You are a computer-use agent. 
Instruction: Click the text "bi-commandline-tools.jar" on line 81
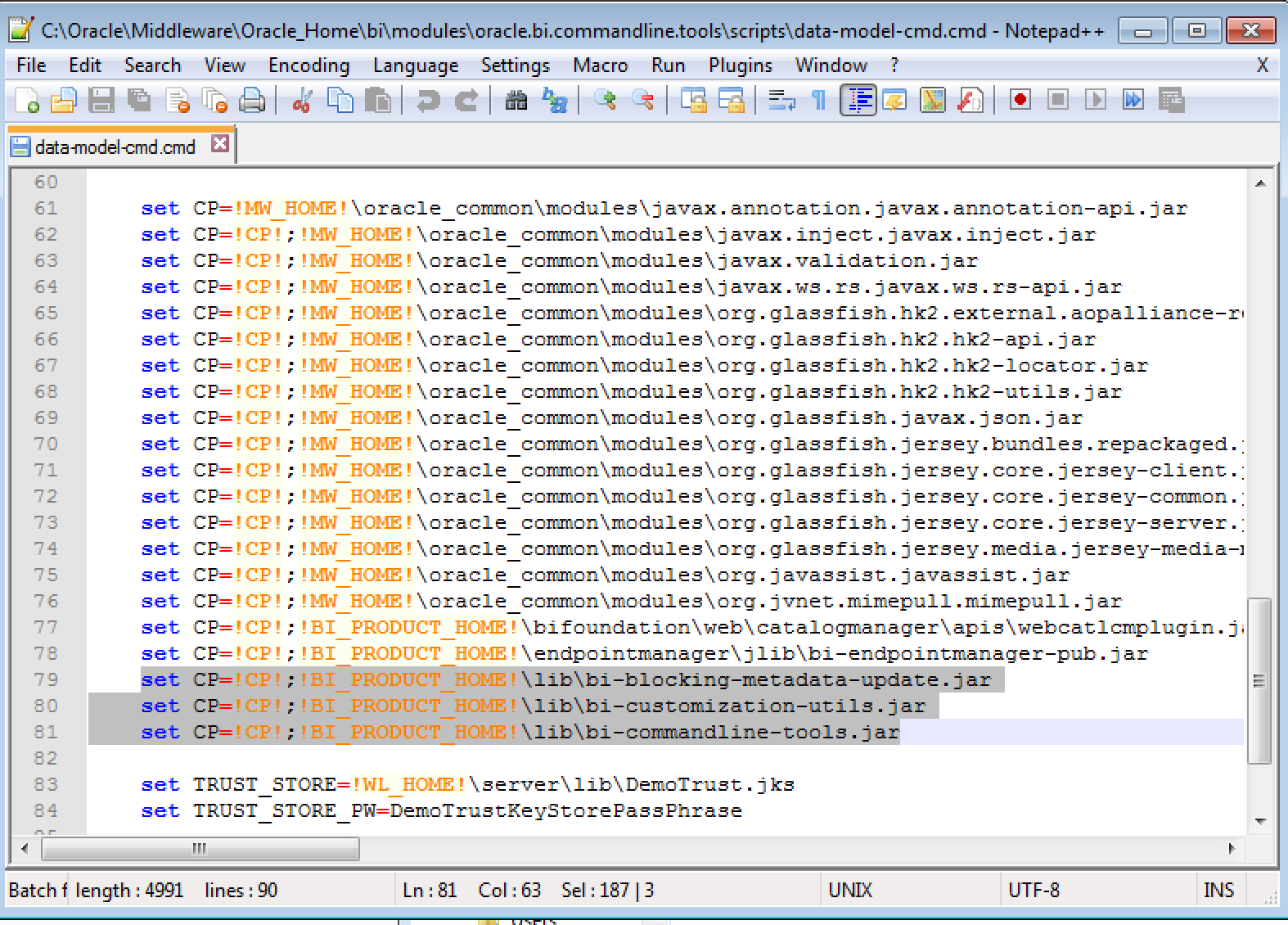(743, 732)
